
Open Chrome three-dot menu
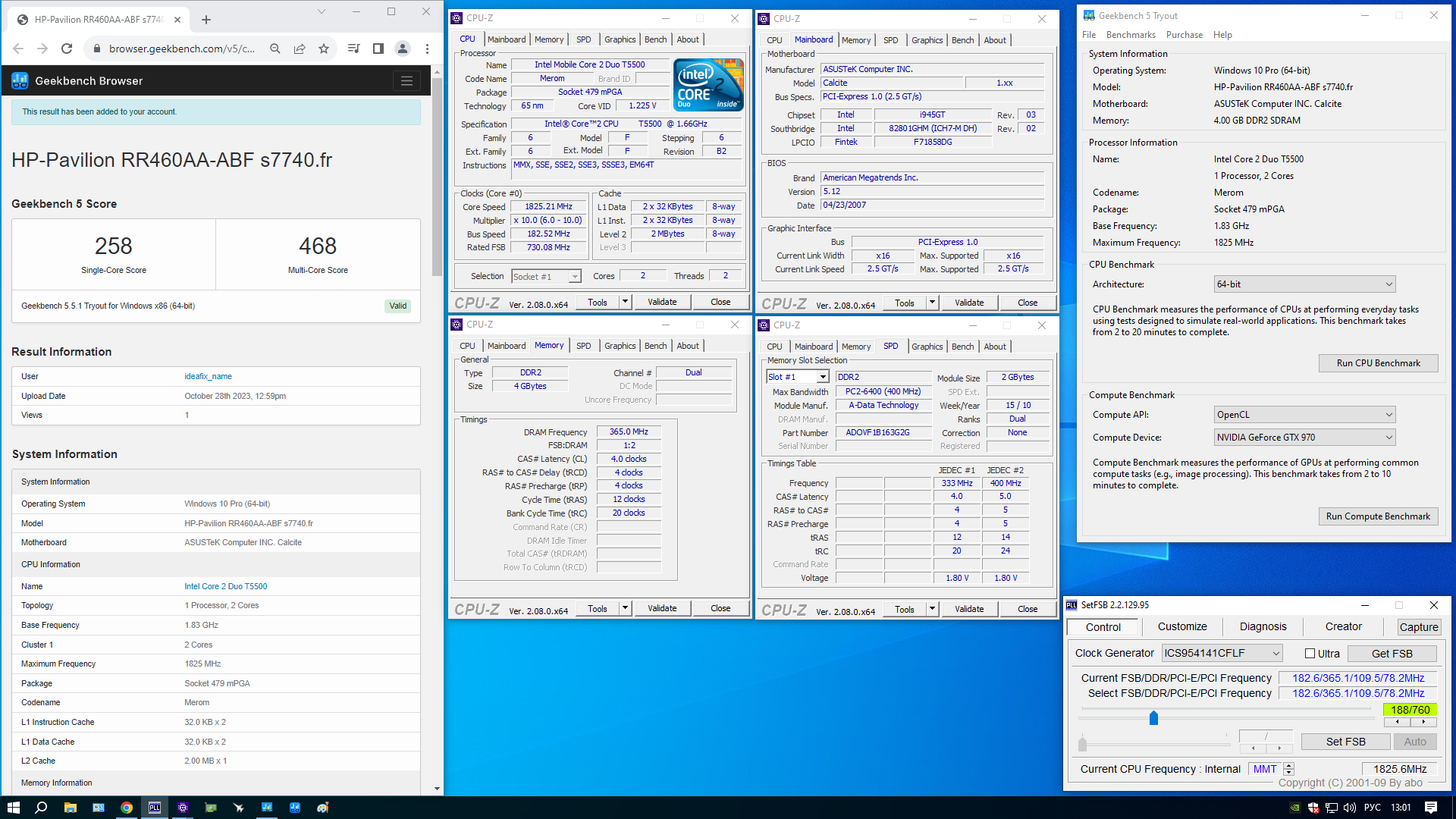[428, 49]
